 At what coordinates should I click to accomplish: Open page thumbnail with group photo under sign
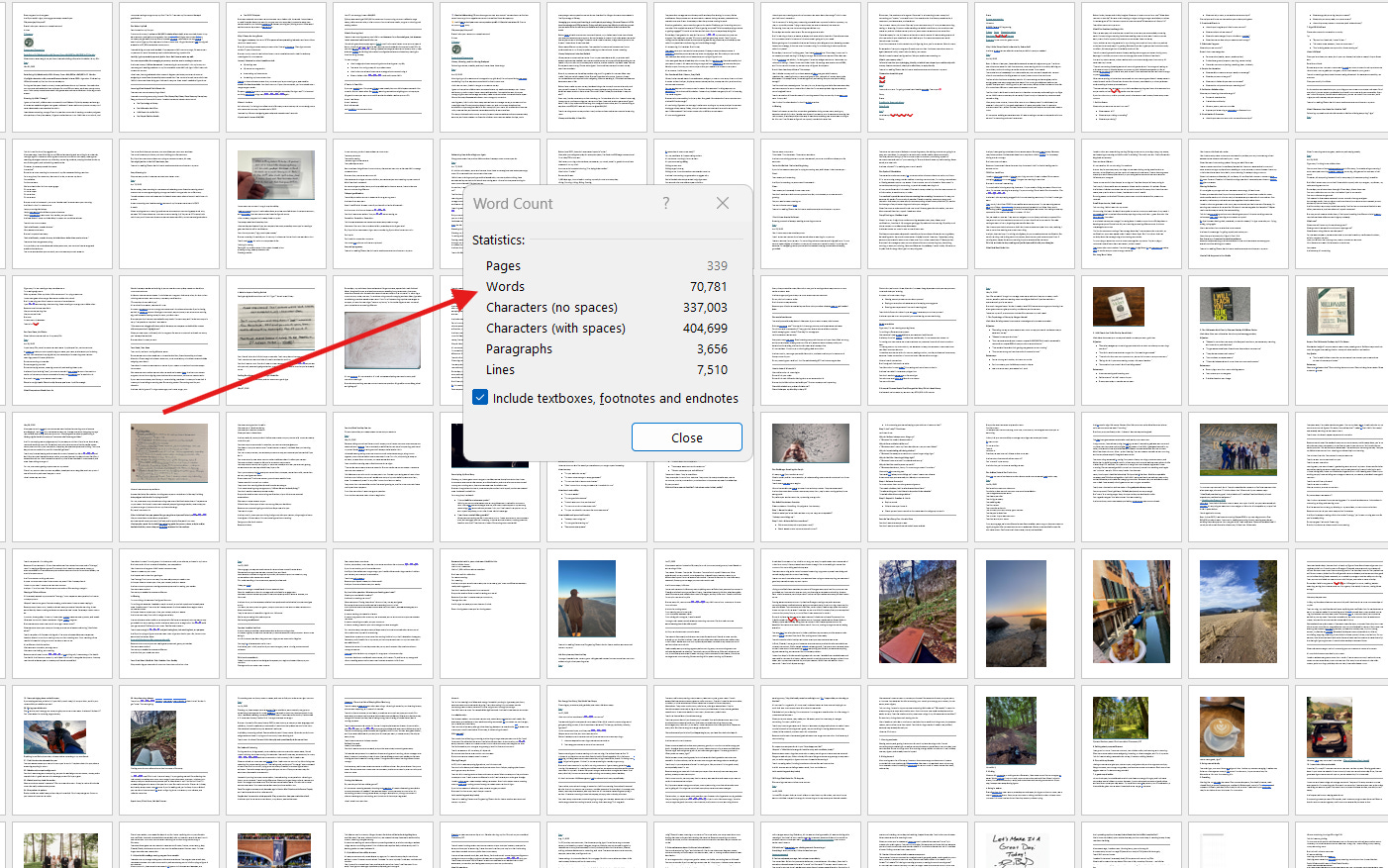[1238, 477]
